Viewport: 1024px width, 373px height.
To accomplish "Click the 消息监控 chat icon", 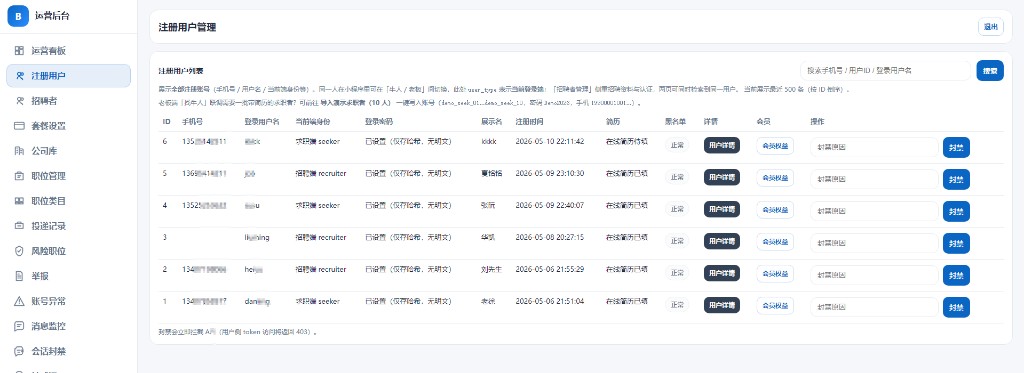I will pos(20,326).
